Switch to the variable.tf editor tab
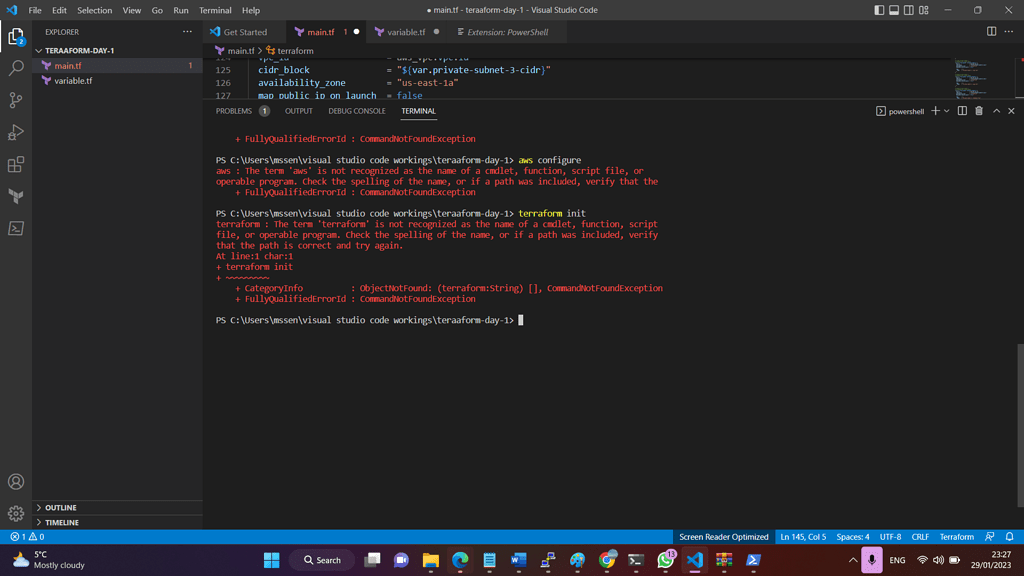1024x576 pixels. (405, 32)
